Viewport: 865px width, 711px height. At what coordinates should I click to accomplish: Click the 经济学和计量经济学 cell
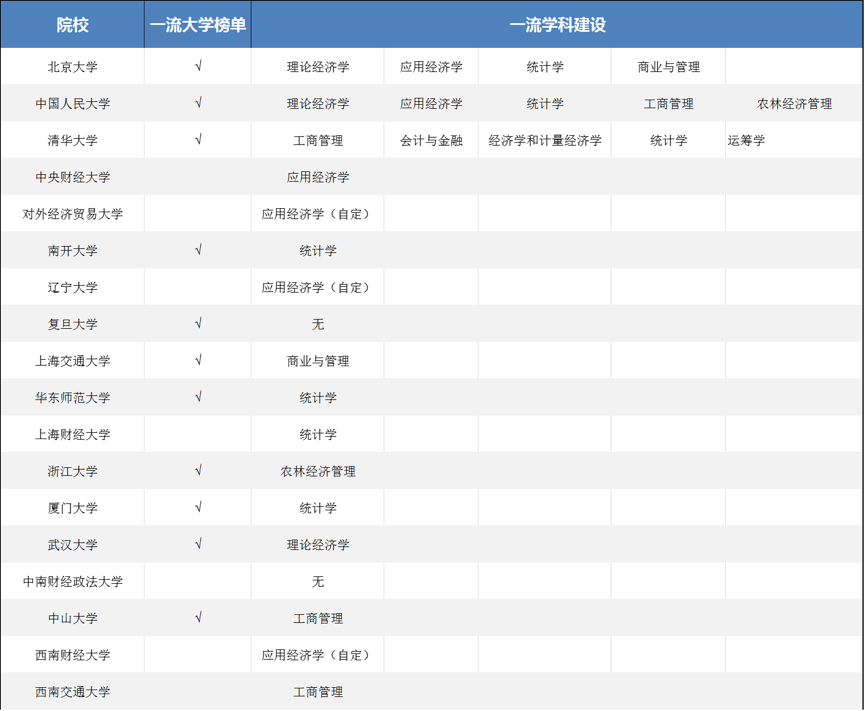point(544,140)
